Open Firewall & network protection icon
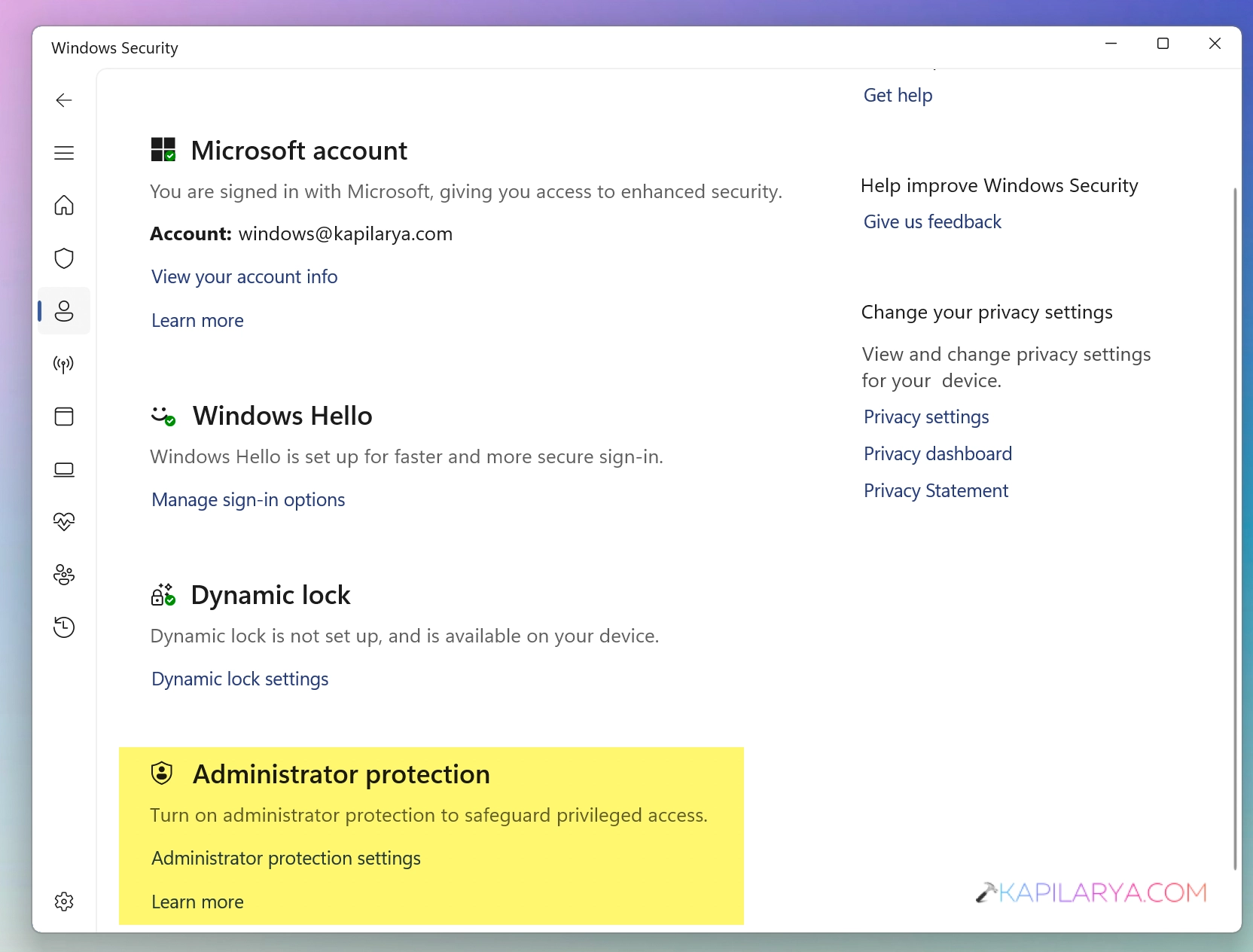 [64, 364]
